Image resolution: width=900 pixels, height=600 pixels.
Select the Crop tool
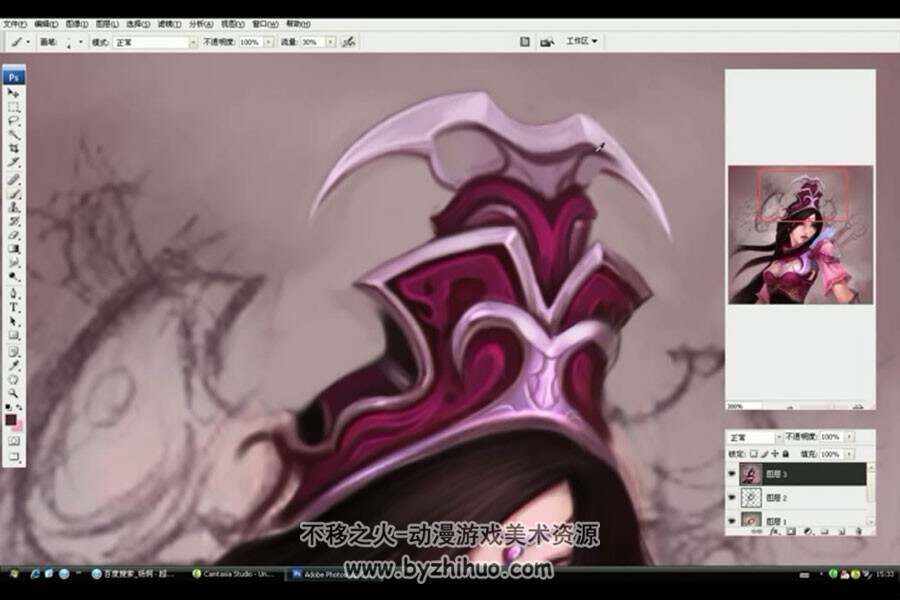pyautogui.click(x=13, y=149)
